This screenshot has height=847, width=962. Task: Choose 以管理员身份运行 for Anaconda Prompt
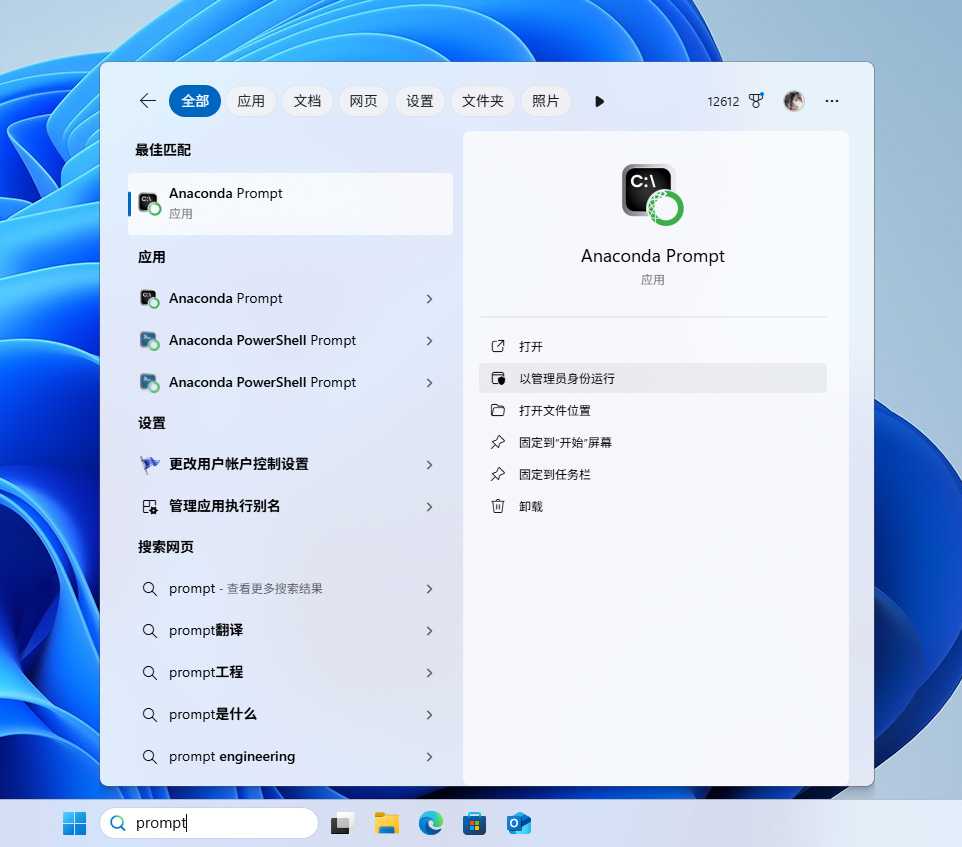tap(567, 378)
